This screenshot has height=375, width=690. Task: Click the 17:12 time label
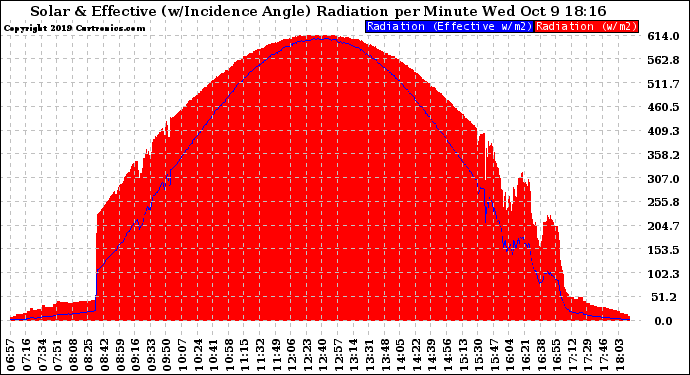click(573, 355)
